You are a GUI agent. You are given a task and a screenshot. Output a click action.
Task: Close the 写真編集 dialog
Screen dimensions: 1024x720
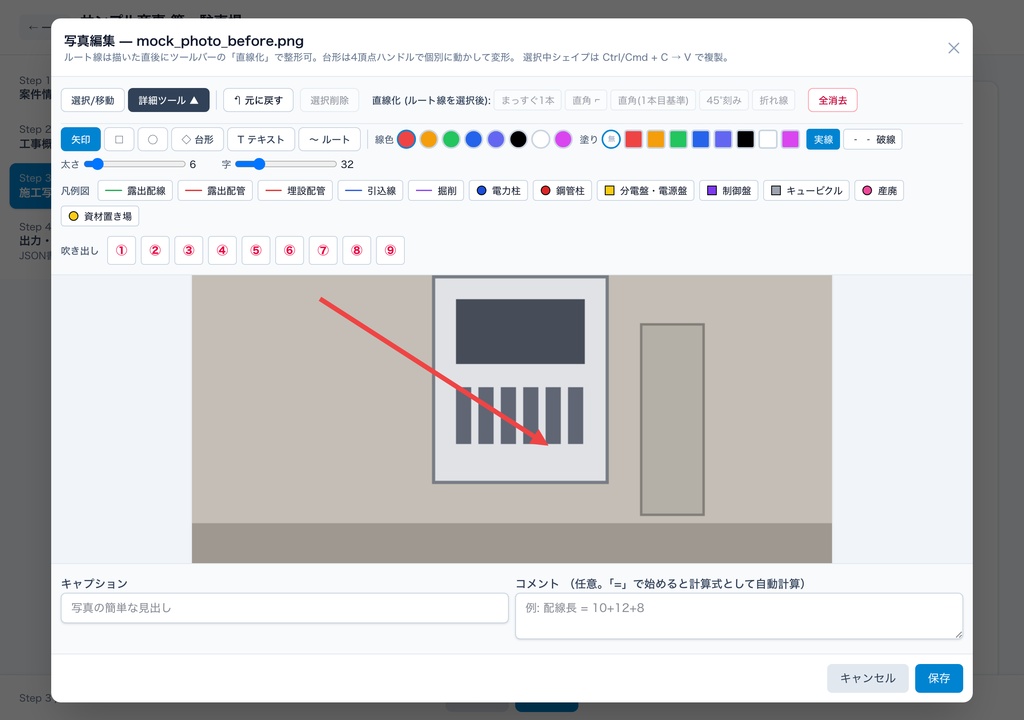953,48
